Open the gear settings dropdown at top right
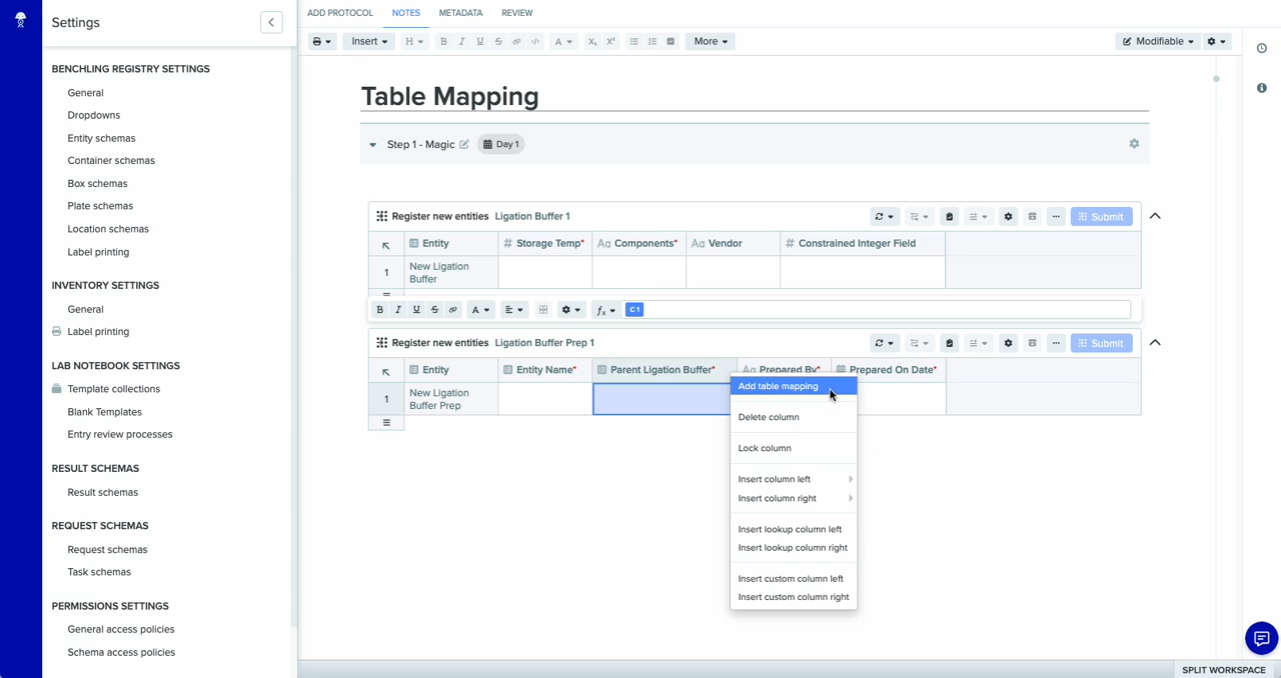The image size is (1281, 678). click(1217, 42)
